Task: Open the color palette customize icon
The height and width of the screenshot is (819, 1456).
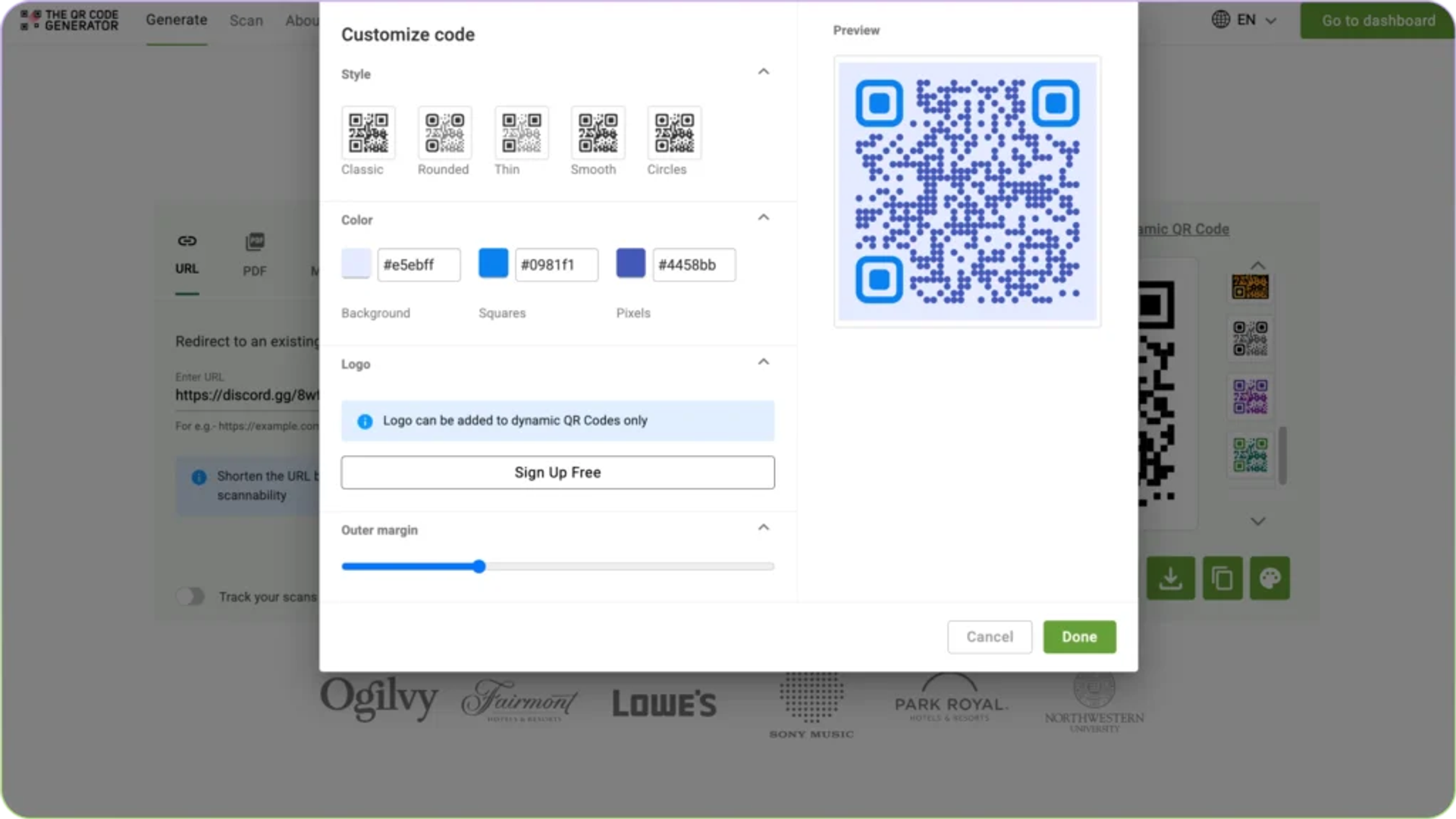Action: 1270,579
